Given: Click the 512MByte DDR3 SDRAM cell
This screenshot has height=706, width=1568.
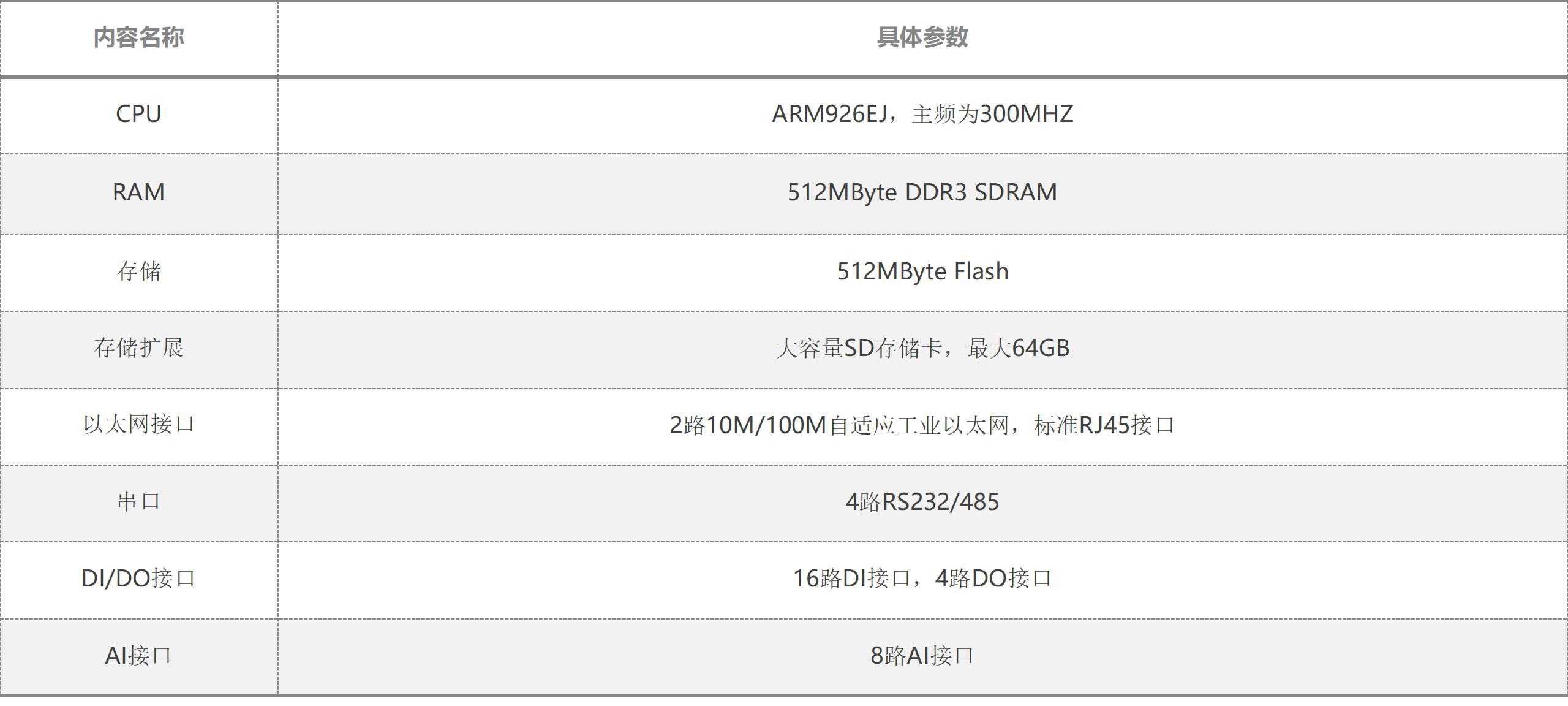Looking at the screenshot, I should tap(922, 192).
